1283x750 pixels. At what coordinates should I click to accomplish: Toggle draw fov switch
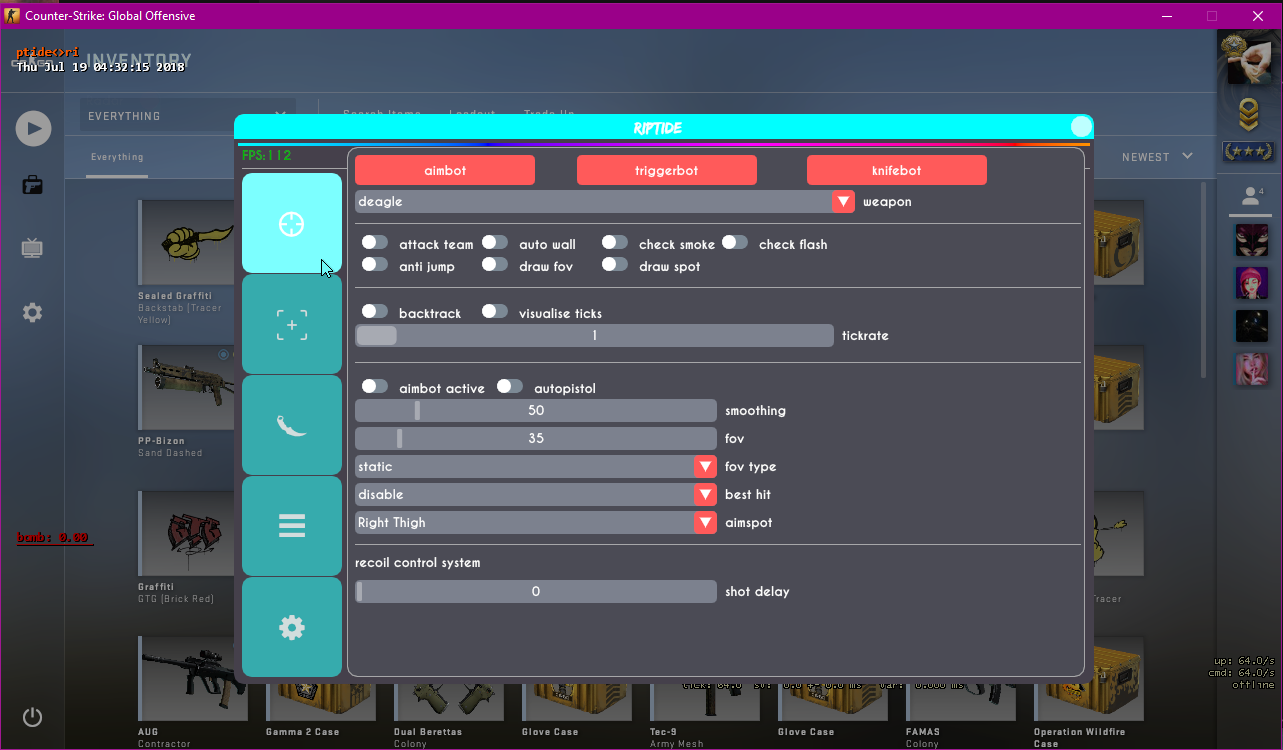pyautogui.click(x=495, y=264)
